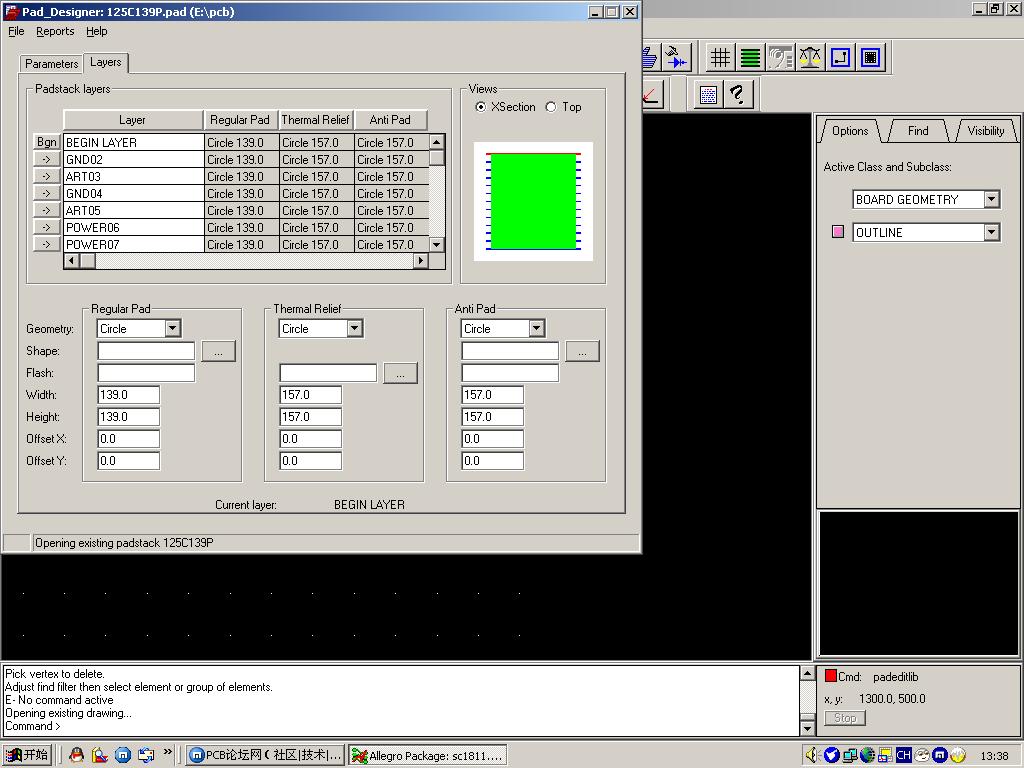Select the Top view radio button
The image size is (1024, 768).
(551, 107)
